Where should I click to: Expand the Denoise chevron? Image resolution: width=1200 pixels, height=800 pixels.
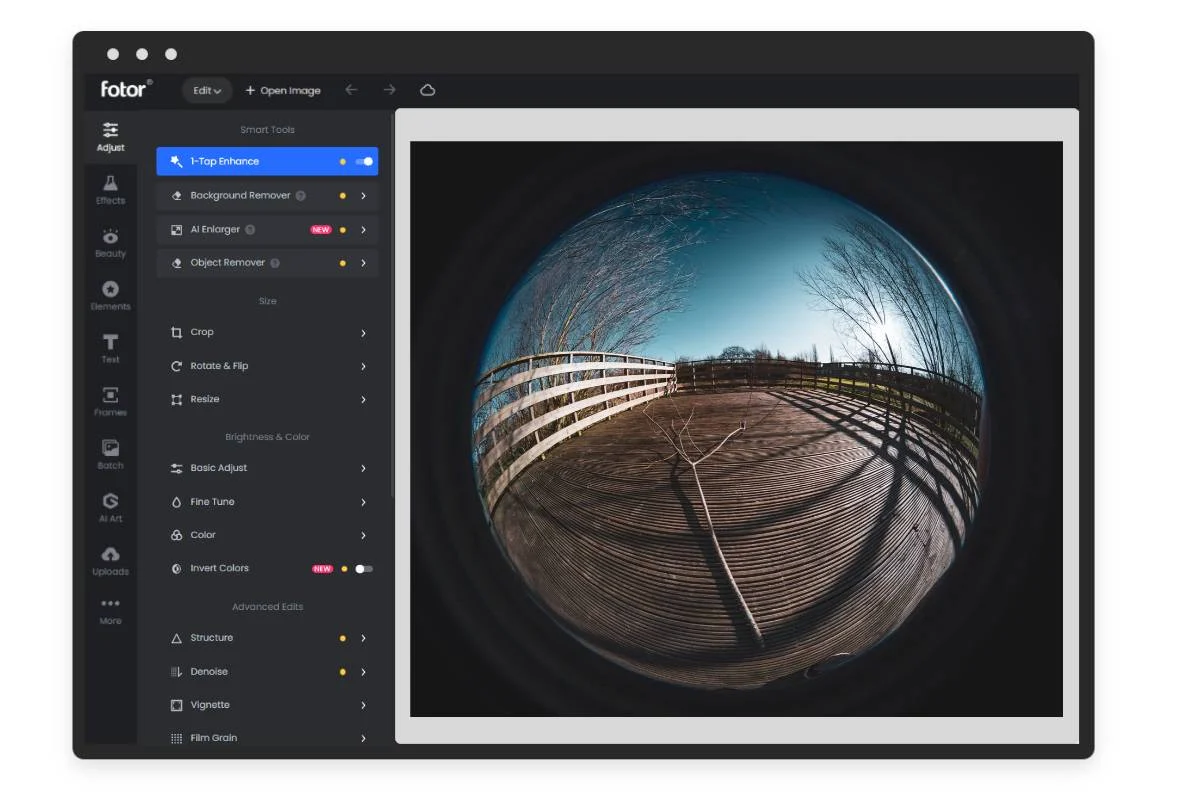point(363,672)
